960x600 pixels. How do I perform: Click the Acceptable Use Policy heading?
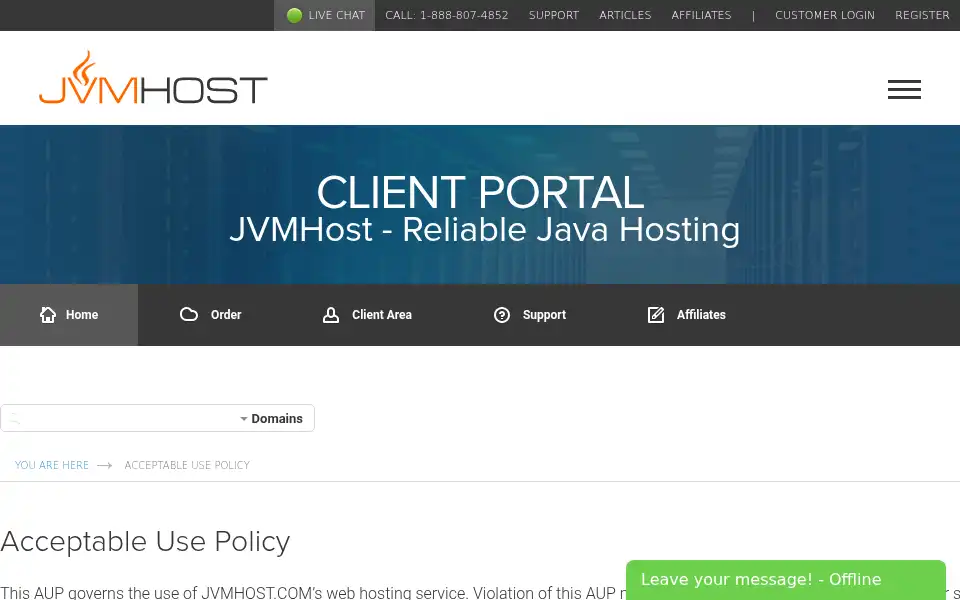coord(145,541)
